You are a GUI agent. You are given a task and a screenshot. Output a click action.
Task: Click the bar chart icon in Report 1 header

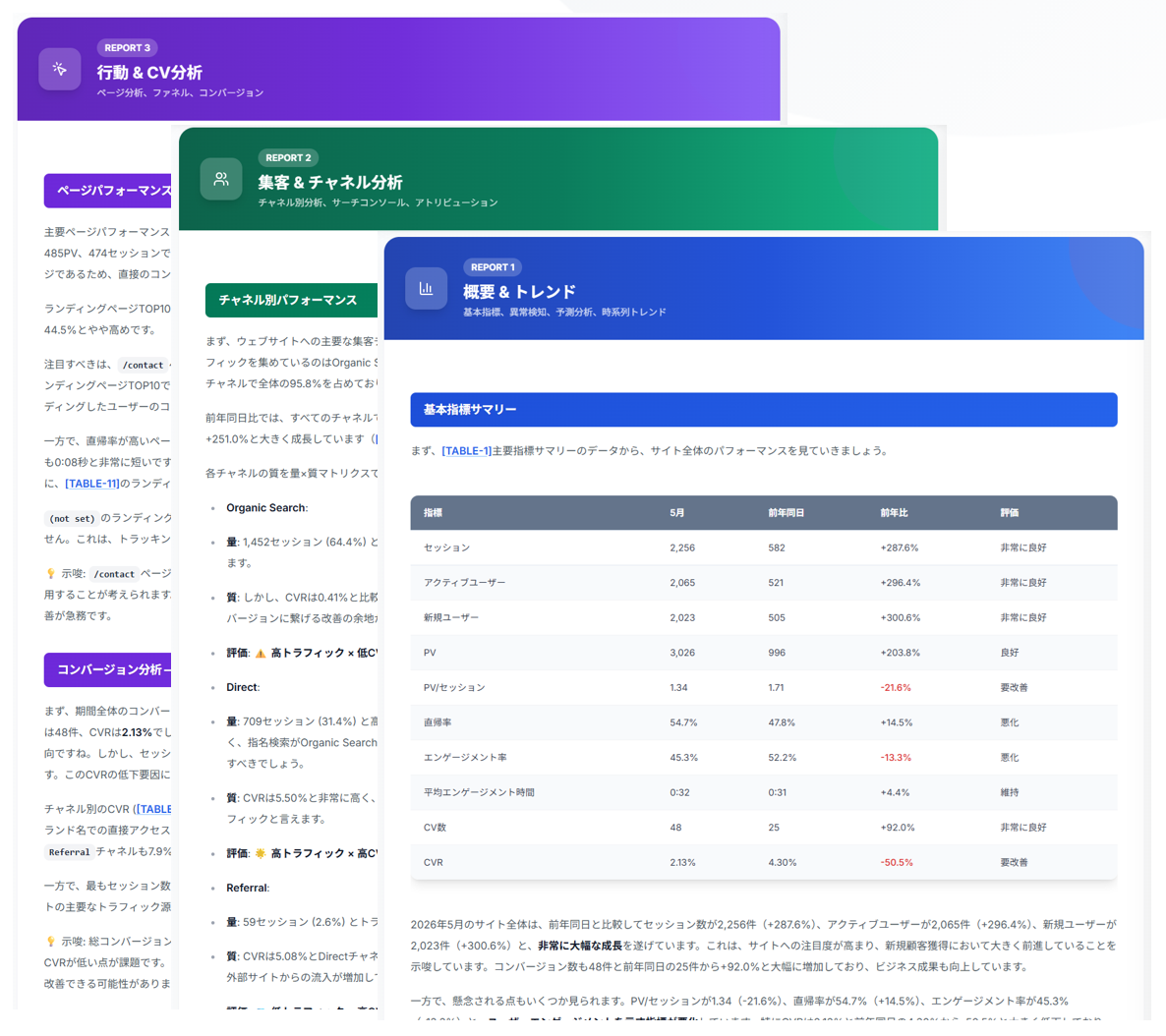426,289
